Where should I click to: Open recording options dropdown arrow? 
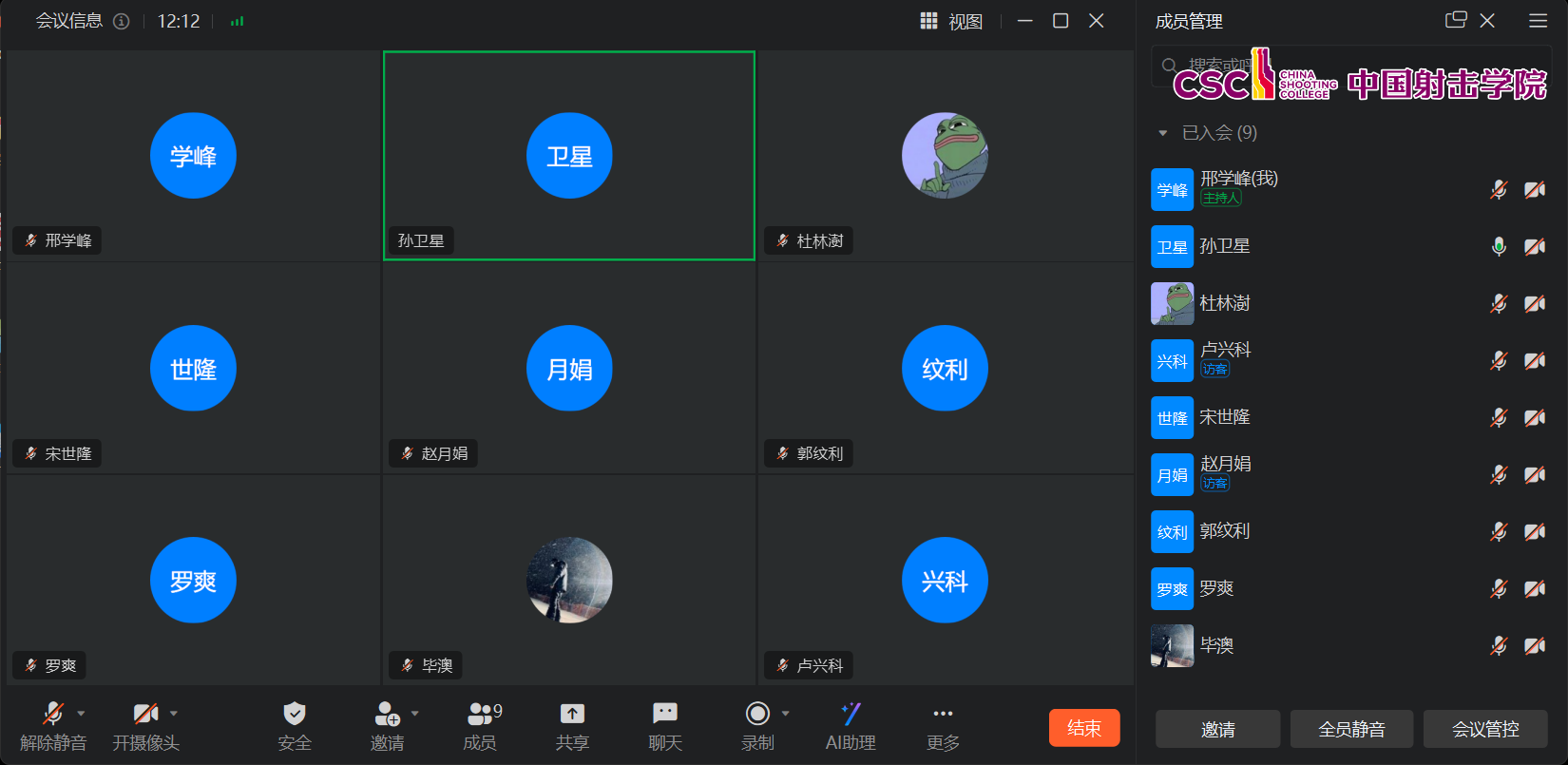(x=785, y=713)
